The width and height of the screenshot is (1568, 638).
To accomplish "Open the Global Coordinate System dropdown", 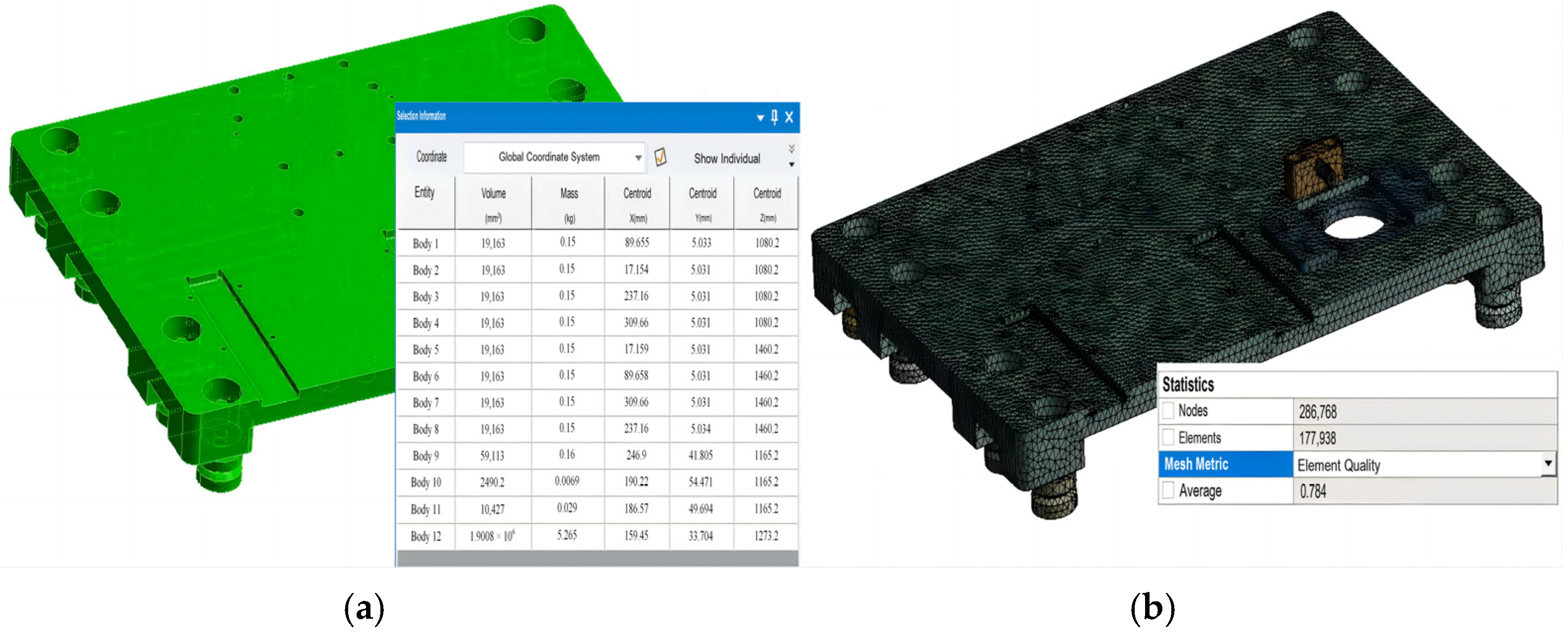I will tap(638, 158).
